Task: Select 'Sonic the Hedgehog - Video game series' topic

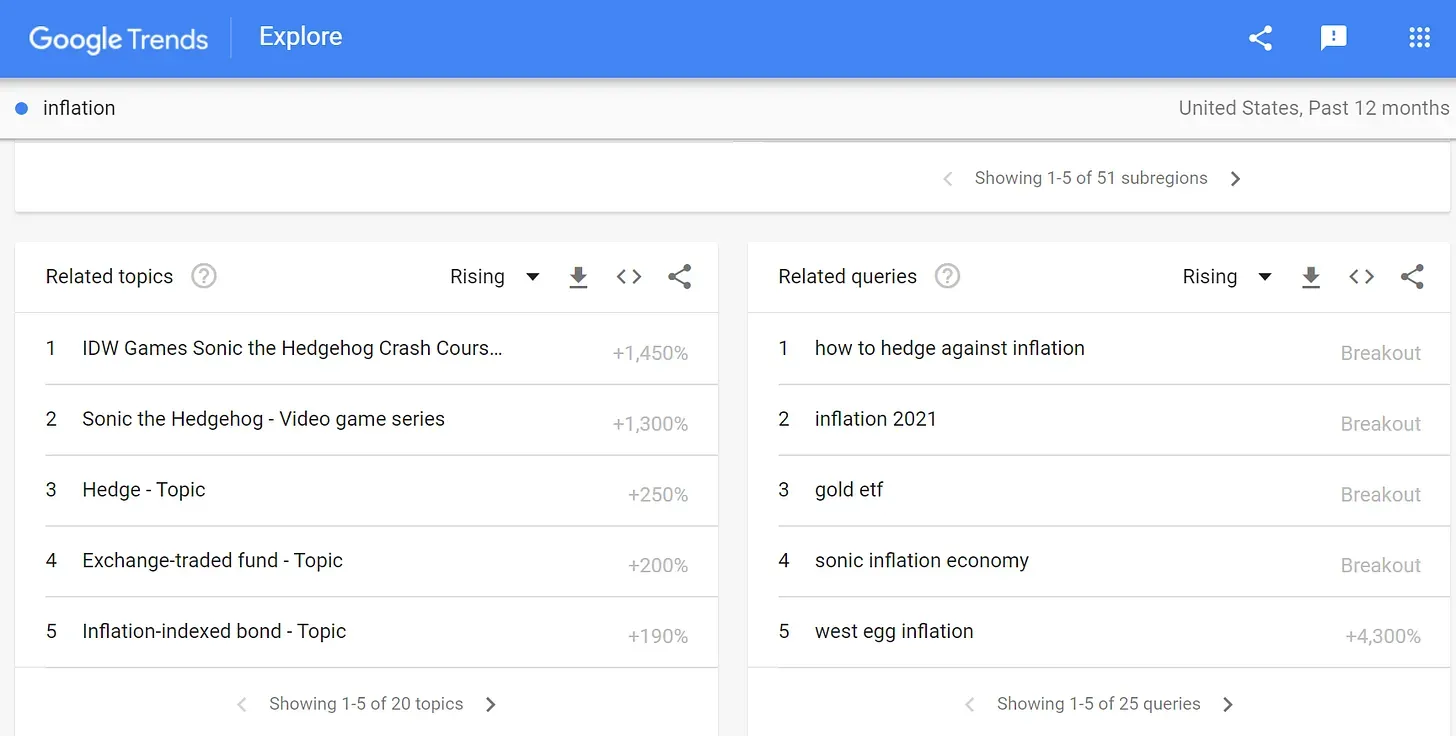Action: (x=263, y=419)
